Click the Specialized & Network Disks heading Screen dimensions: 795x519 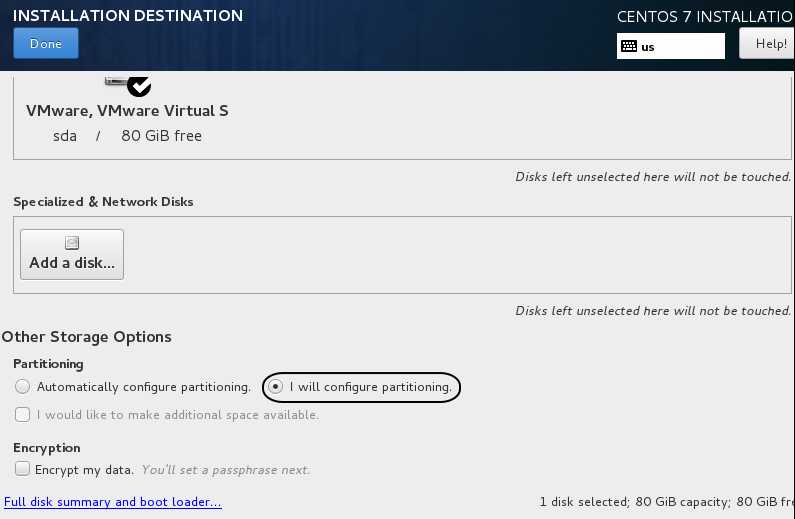pos(103,202)
